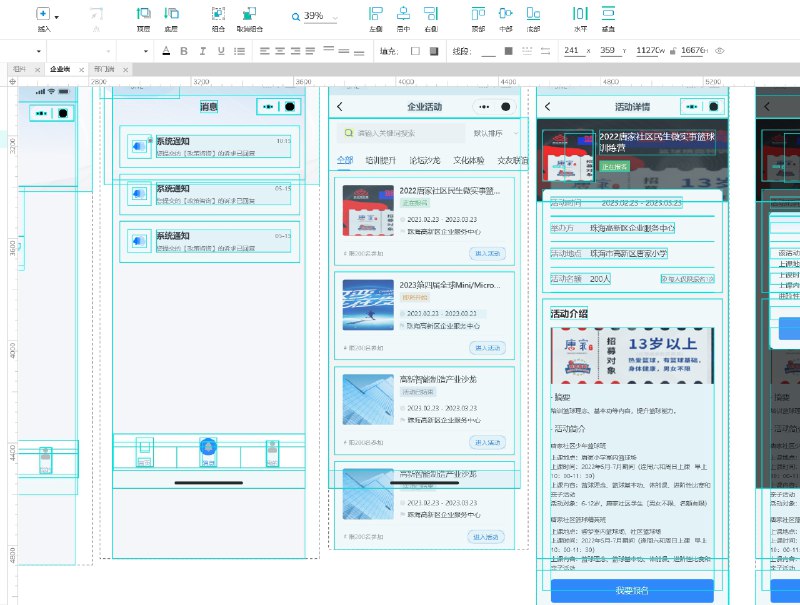Image resolution: width=800 pixels, height=605 pixels.
Task: Distribute horizontally with 水平 icon
Action: pos(580,14)
